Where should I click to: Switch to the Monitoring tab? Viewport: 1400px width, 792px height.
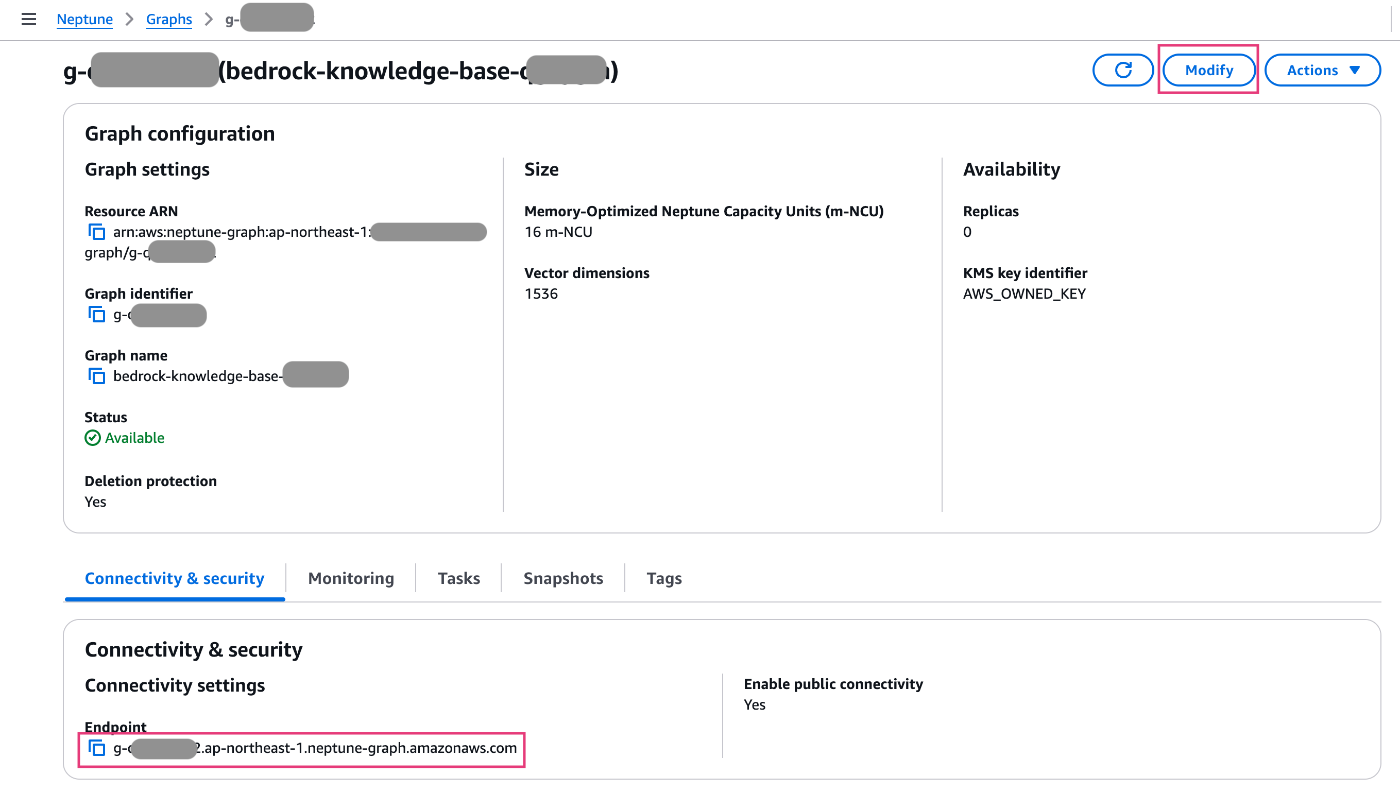tap(351, 578)
